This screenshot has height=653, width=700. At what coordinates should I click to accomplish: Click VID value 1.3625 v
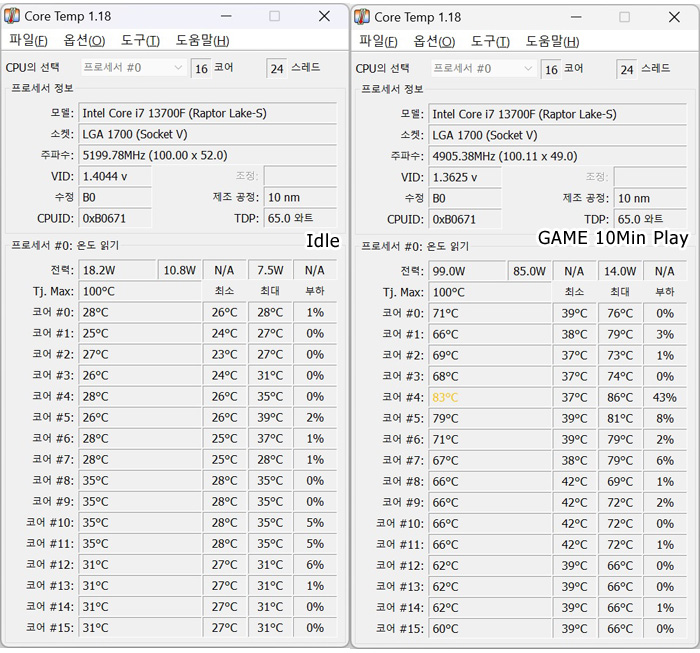465,177
